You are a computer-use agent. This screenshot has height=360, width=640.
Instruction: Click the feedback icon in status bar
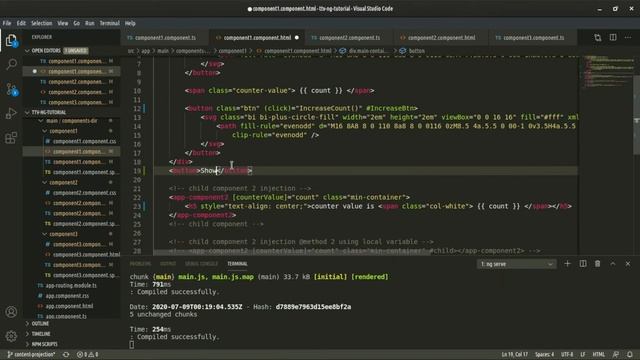pos(616,354)
